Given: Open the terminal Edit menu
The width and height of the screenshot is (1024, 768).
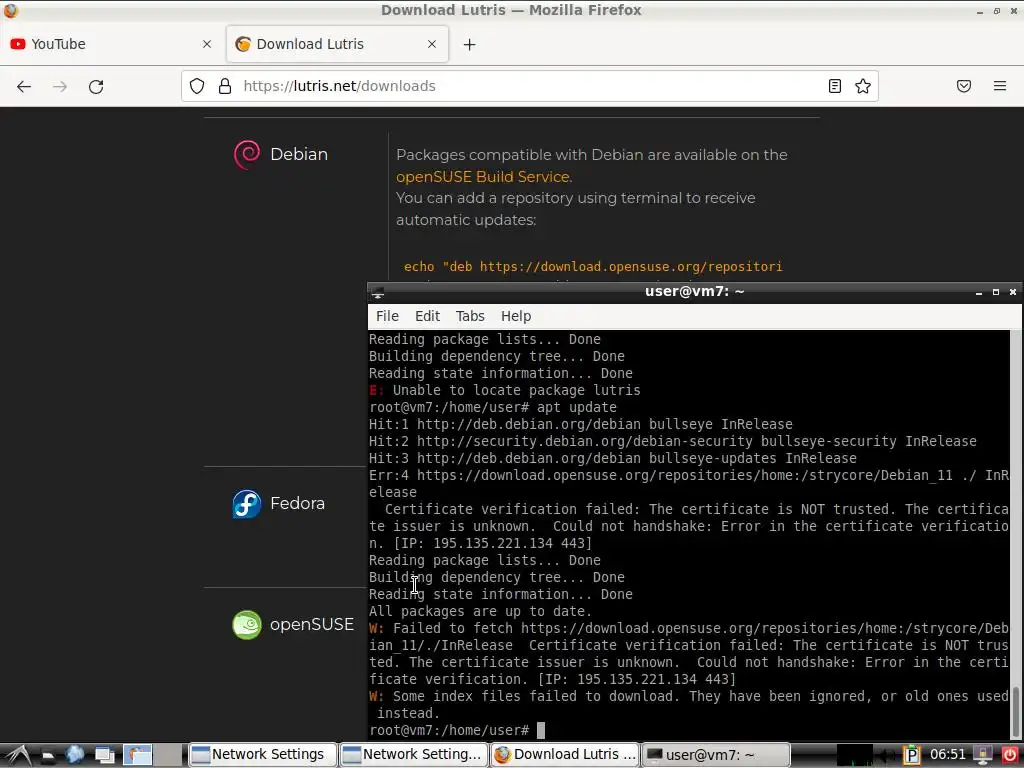Looking at the screenshot, I should (428, 316).
